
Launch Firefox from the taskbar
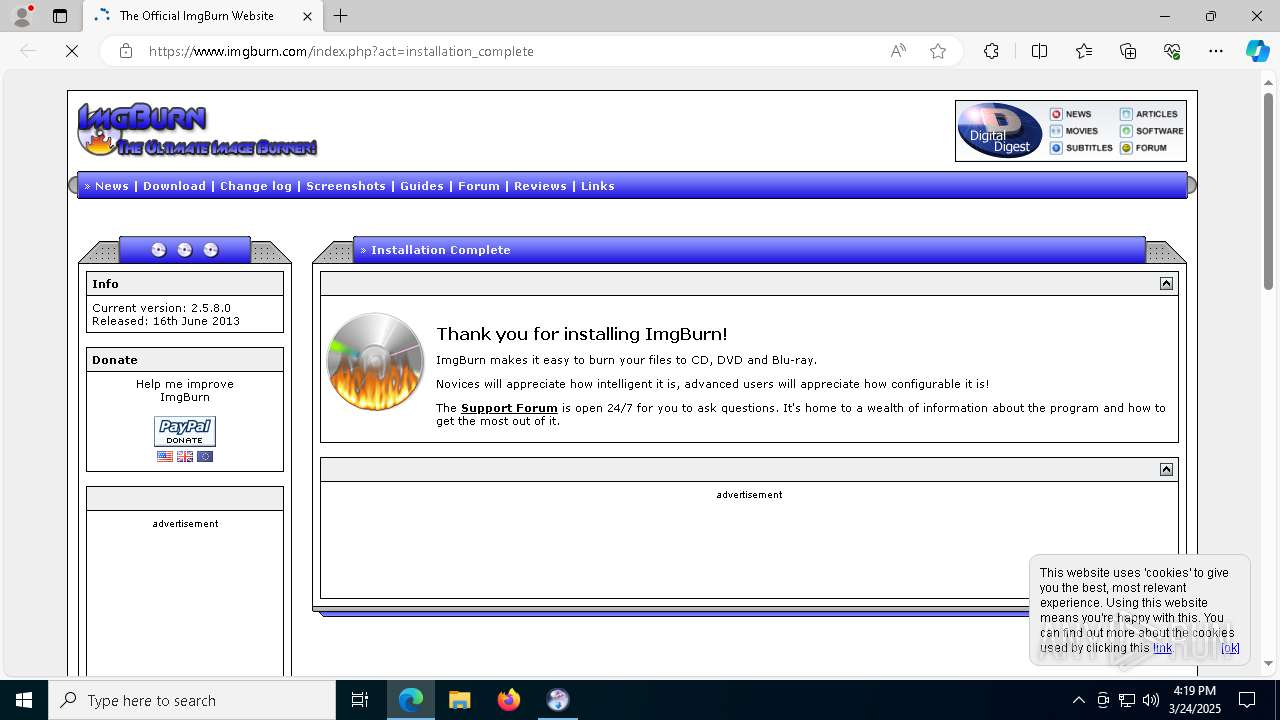pos(509,700)
